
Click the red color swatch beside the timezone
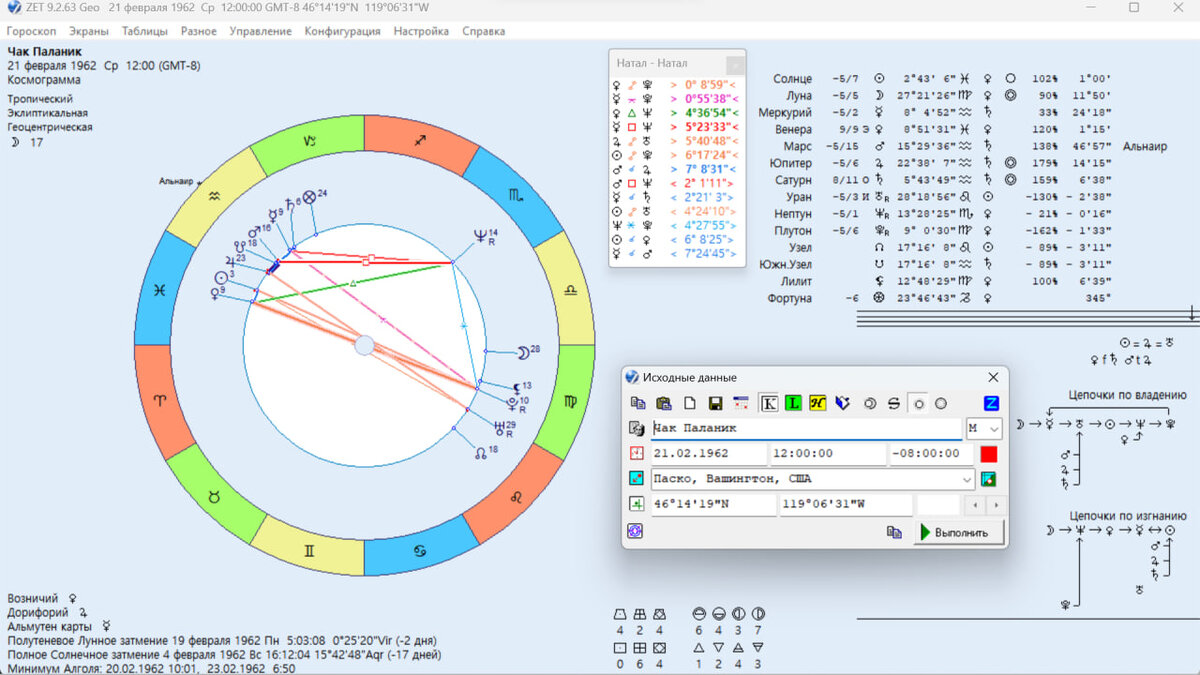click(989, 454)
